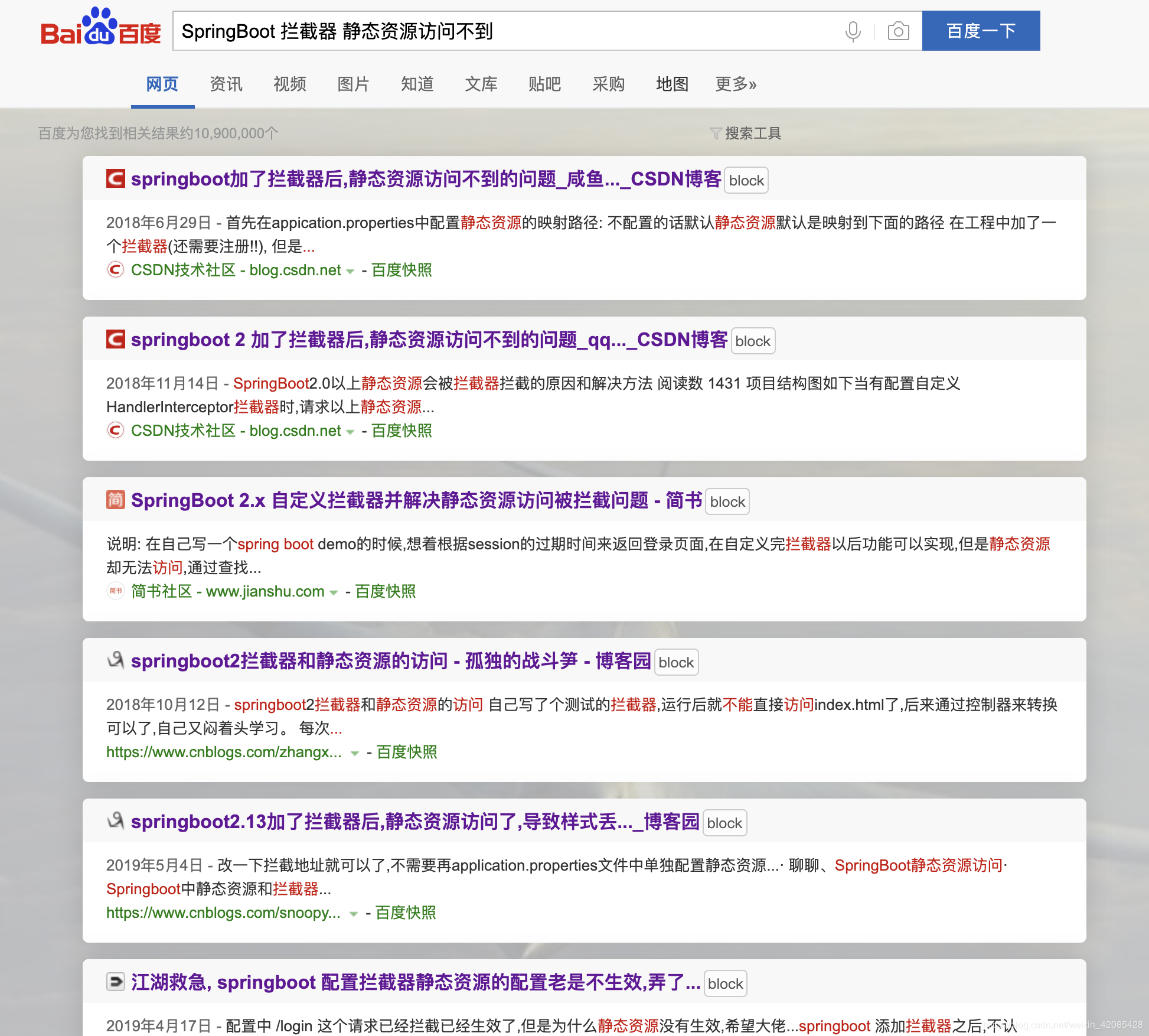
Task: Click the favicon on the 江湖救急 result
Action: [x=116, y=982]
